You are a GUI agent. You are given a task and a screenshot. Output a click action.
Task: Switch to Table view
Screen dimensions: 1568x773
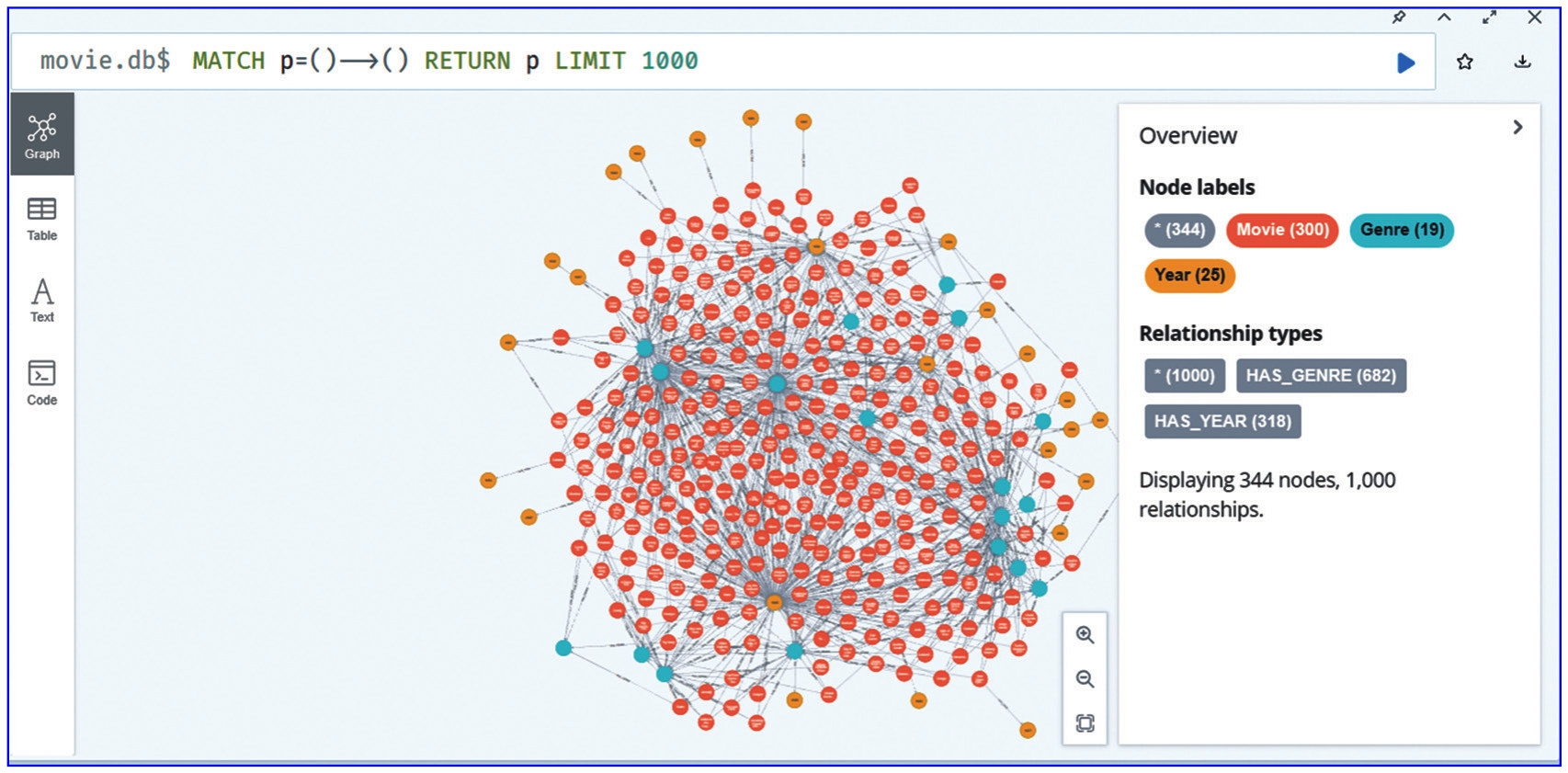tap(42, 219)
